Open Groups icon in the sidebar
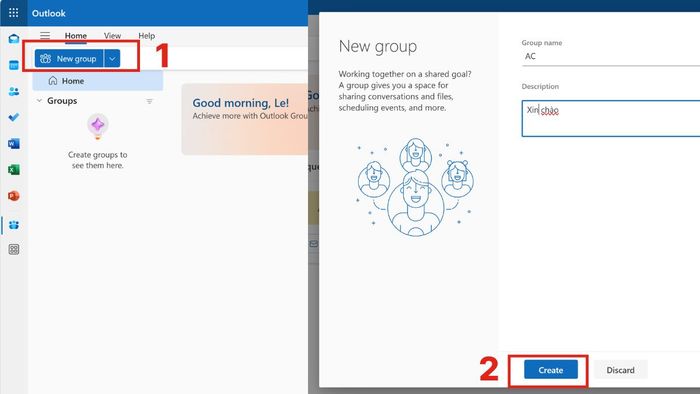This screenshot has height=394, width=700. [x=14, y=224]
